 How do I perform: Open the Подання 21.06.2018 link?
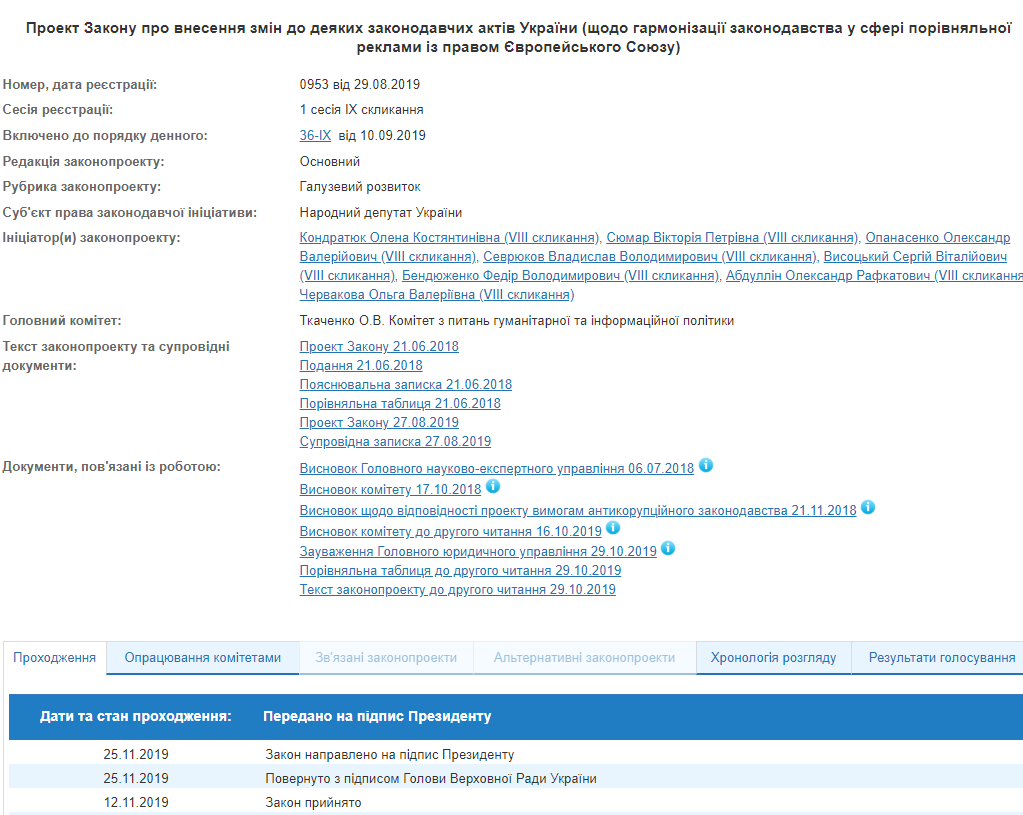click(x=360, y=365)
